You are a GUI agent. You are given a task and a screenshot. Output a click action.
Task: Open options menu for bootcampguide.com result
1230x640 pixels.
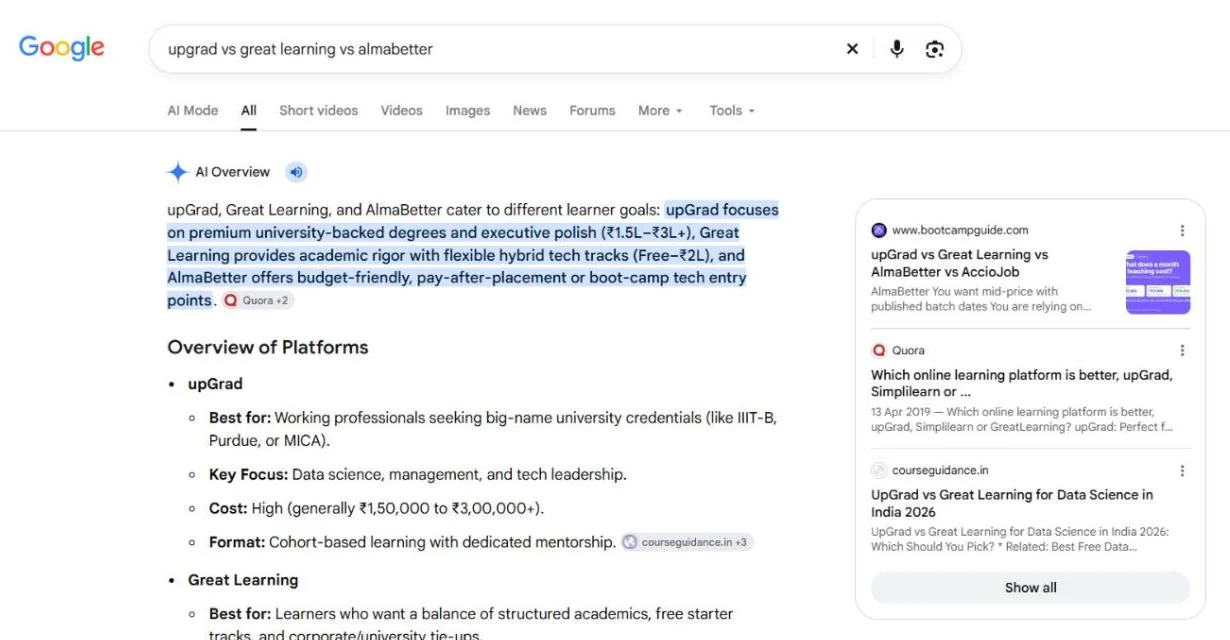(x=1182, y=230)
